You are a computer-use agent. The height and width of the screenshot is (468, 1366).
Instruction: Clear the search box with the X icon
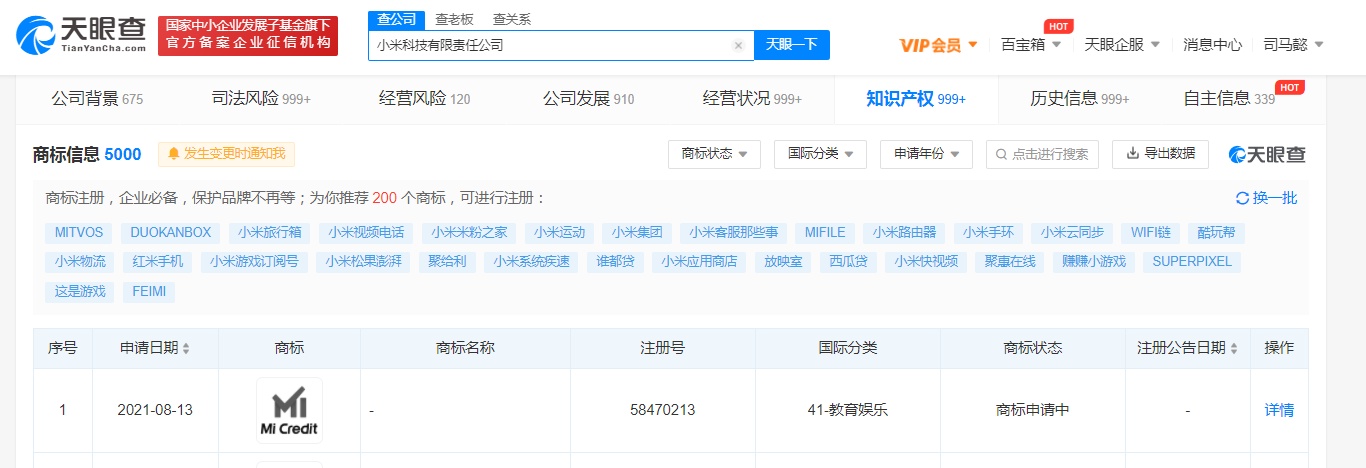point(738,45)
